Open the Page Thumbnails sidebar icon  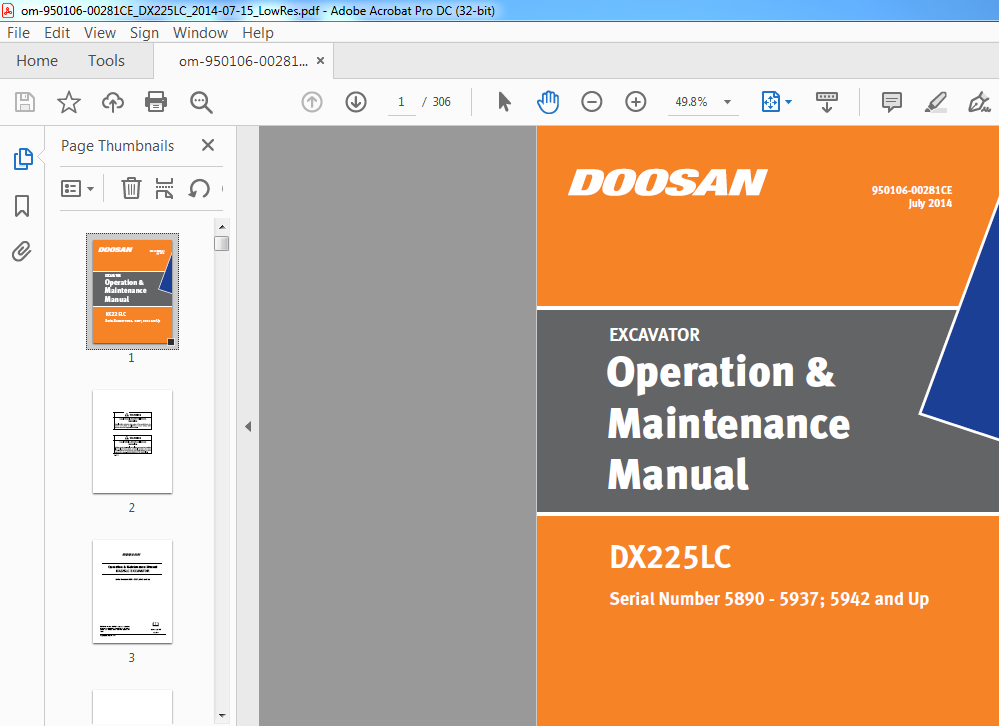(23, 159)
